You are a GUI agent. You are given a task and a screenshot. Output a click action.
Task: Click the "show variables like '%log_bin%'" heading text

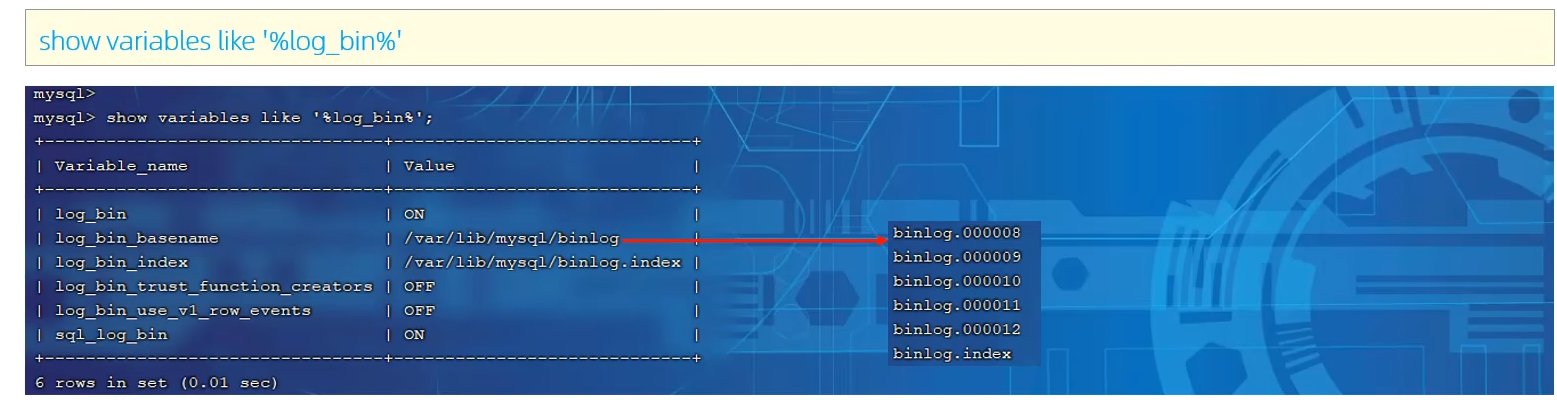(220, 40)
